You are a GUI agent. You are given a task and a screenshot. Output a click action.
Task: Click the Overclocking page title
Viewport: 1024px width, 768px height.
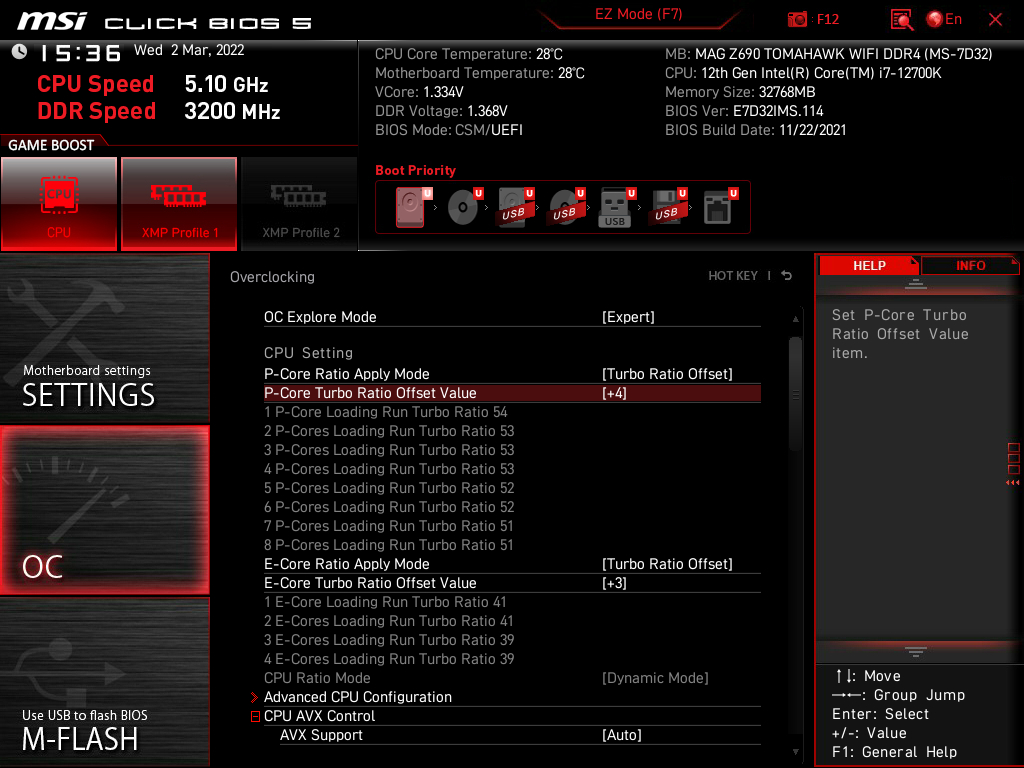coord(272,277)
